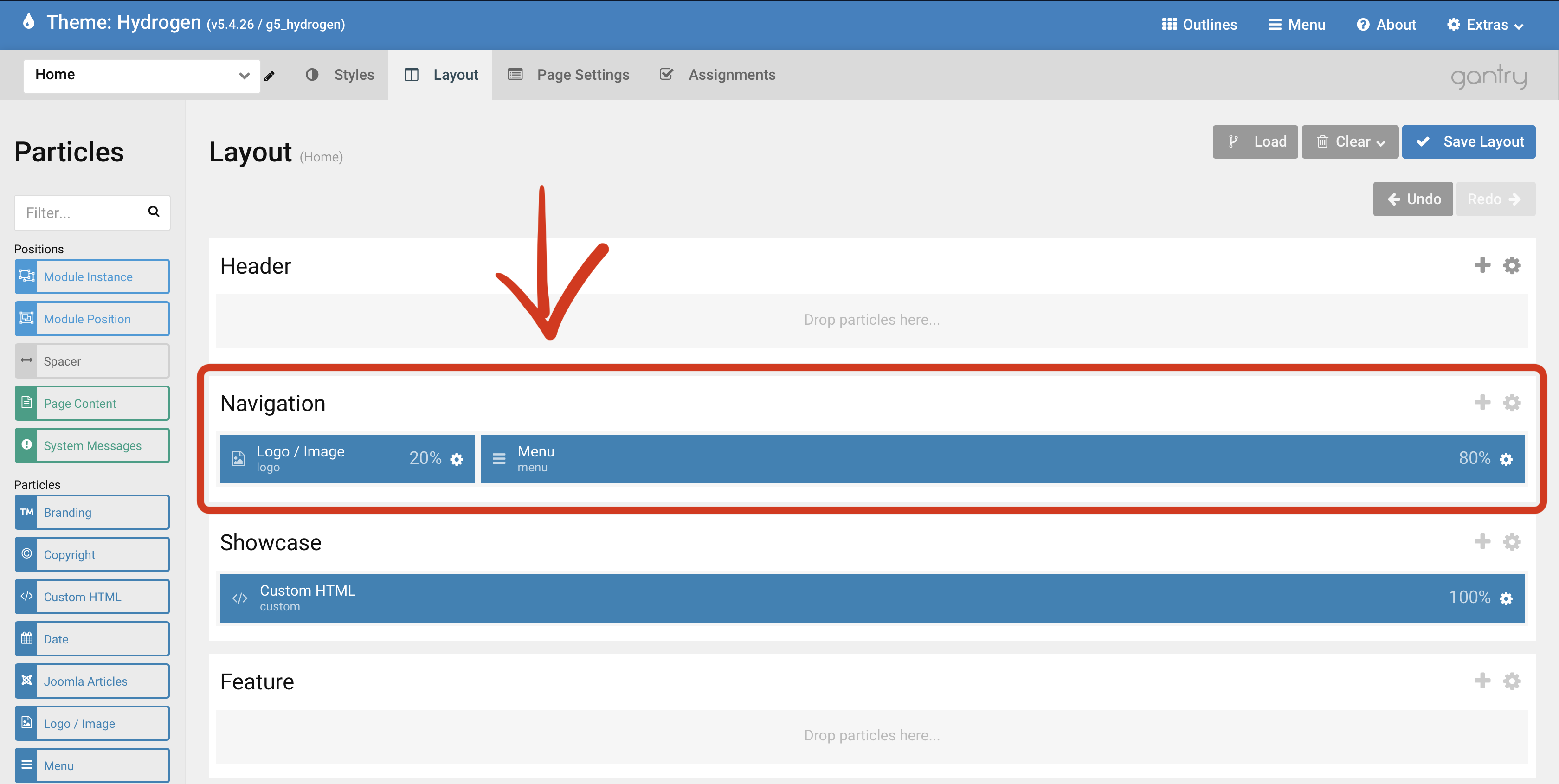Open Outlines in the top bar
This screenshot has height=784, width=1559.
point(1199,25)
